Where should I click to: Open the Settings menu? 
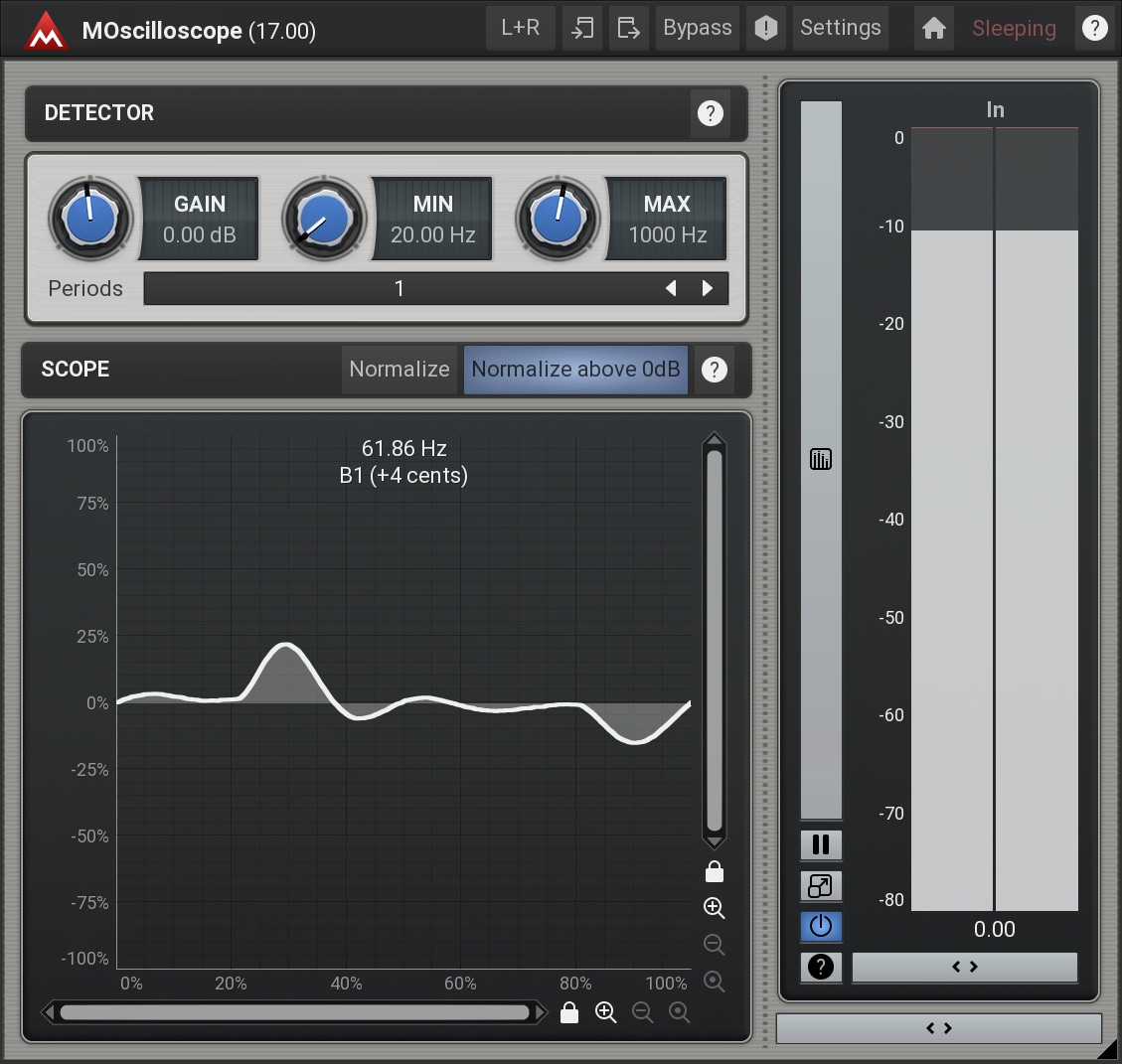840,28
